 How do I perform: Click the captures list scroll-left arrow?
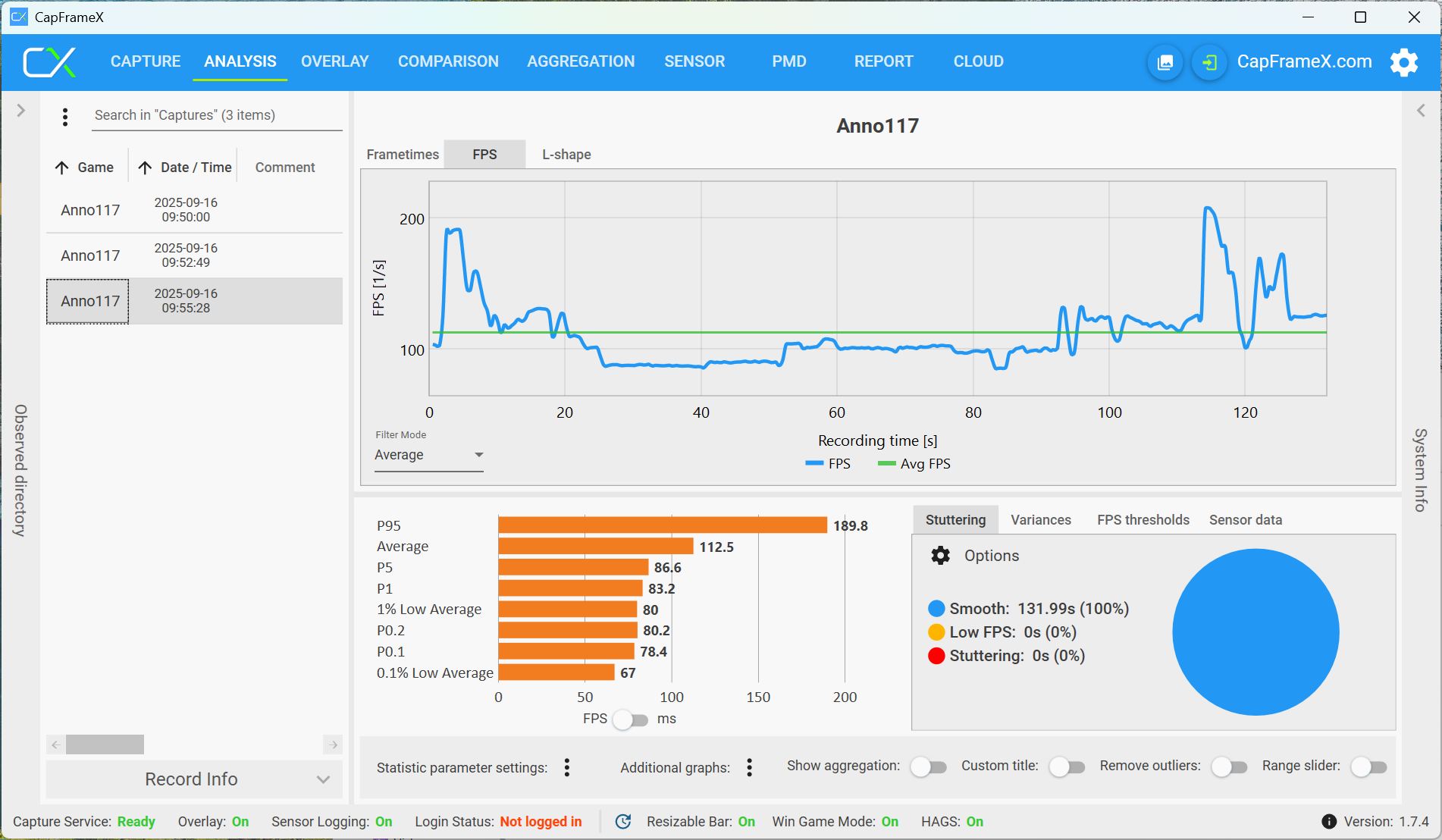[x=55, y=744]
